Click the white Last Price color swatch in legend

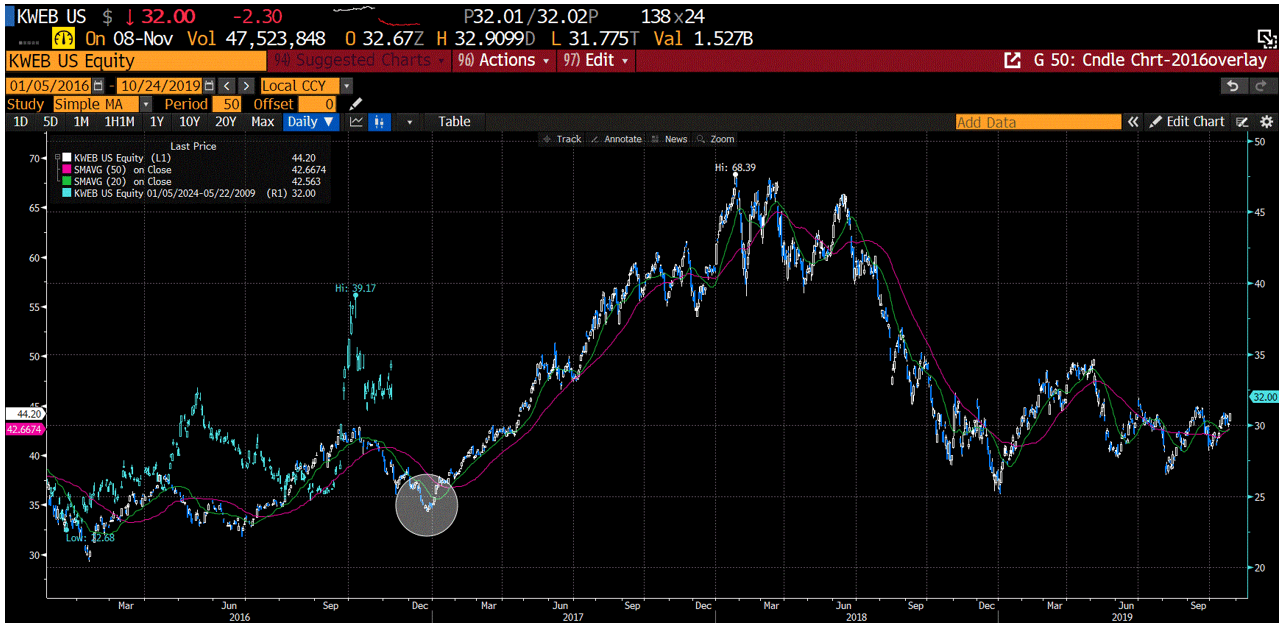66,157
